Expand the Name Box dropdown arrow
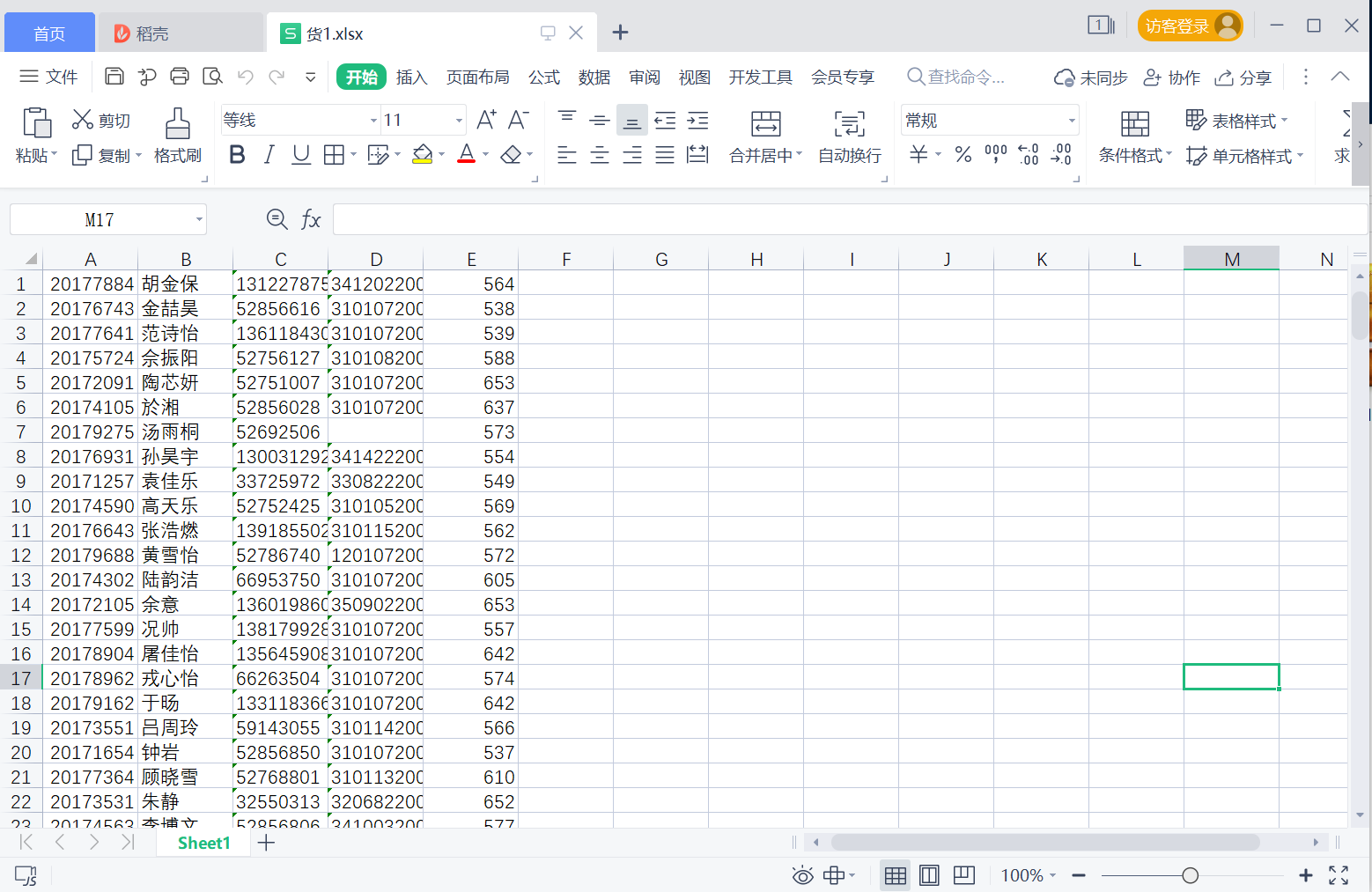 (x=199, y=219)
